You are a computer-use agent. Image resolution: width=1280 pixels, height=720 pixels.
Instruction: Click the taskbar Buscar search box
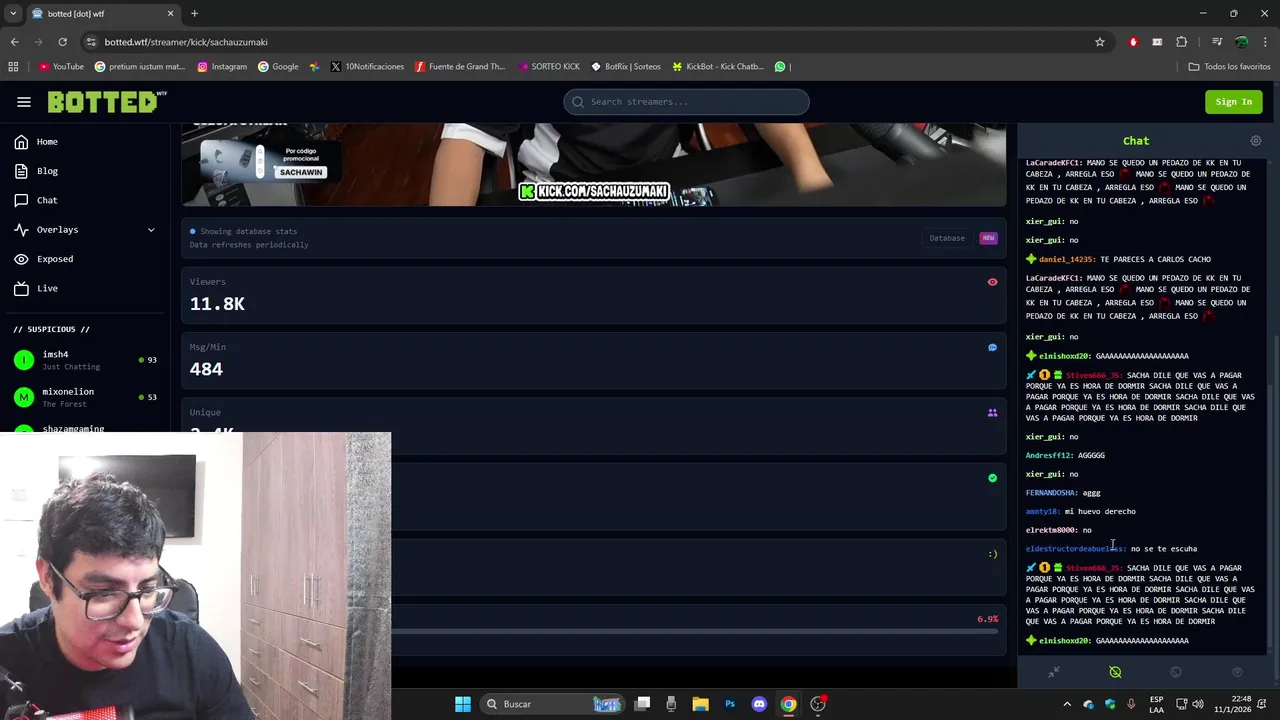tap(554, 704)
